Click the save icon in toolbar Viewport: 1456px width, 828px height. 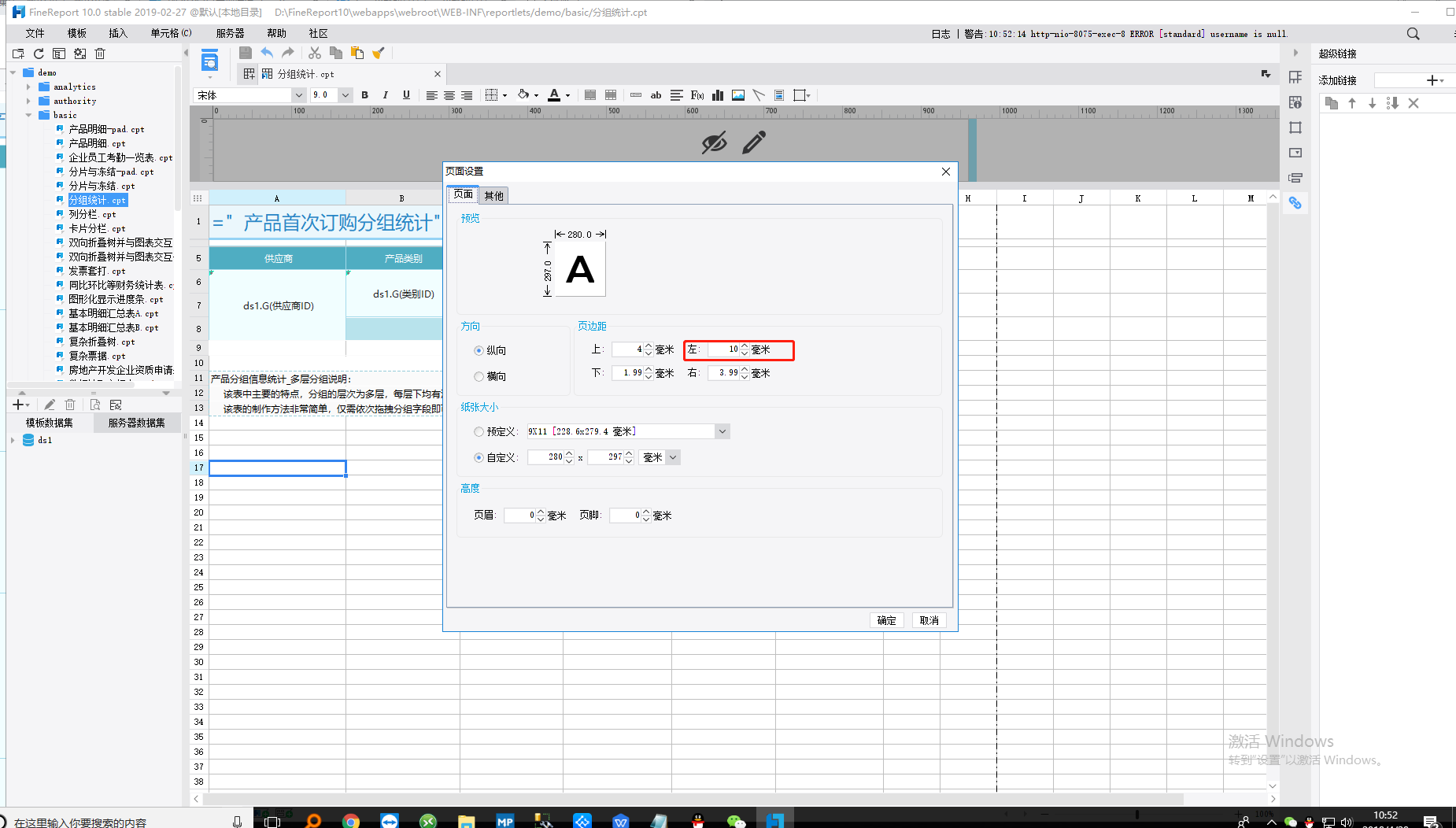[x=246, y=53]
